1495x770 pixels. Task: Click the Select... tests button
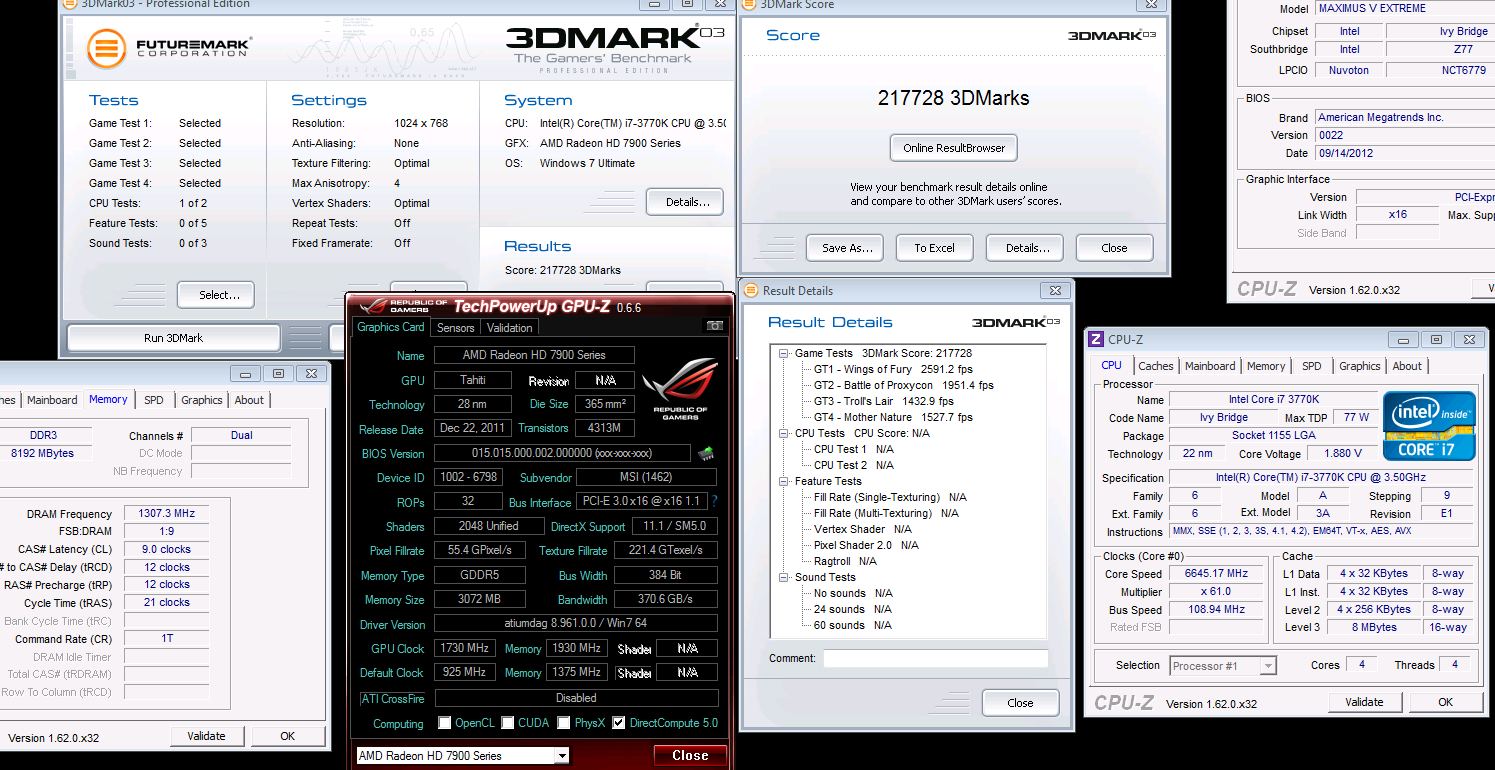pyautogui.click(x=216, y=295)
